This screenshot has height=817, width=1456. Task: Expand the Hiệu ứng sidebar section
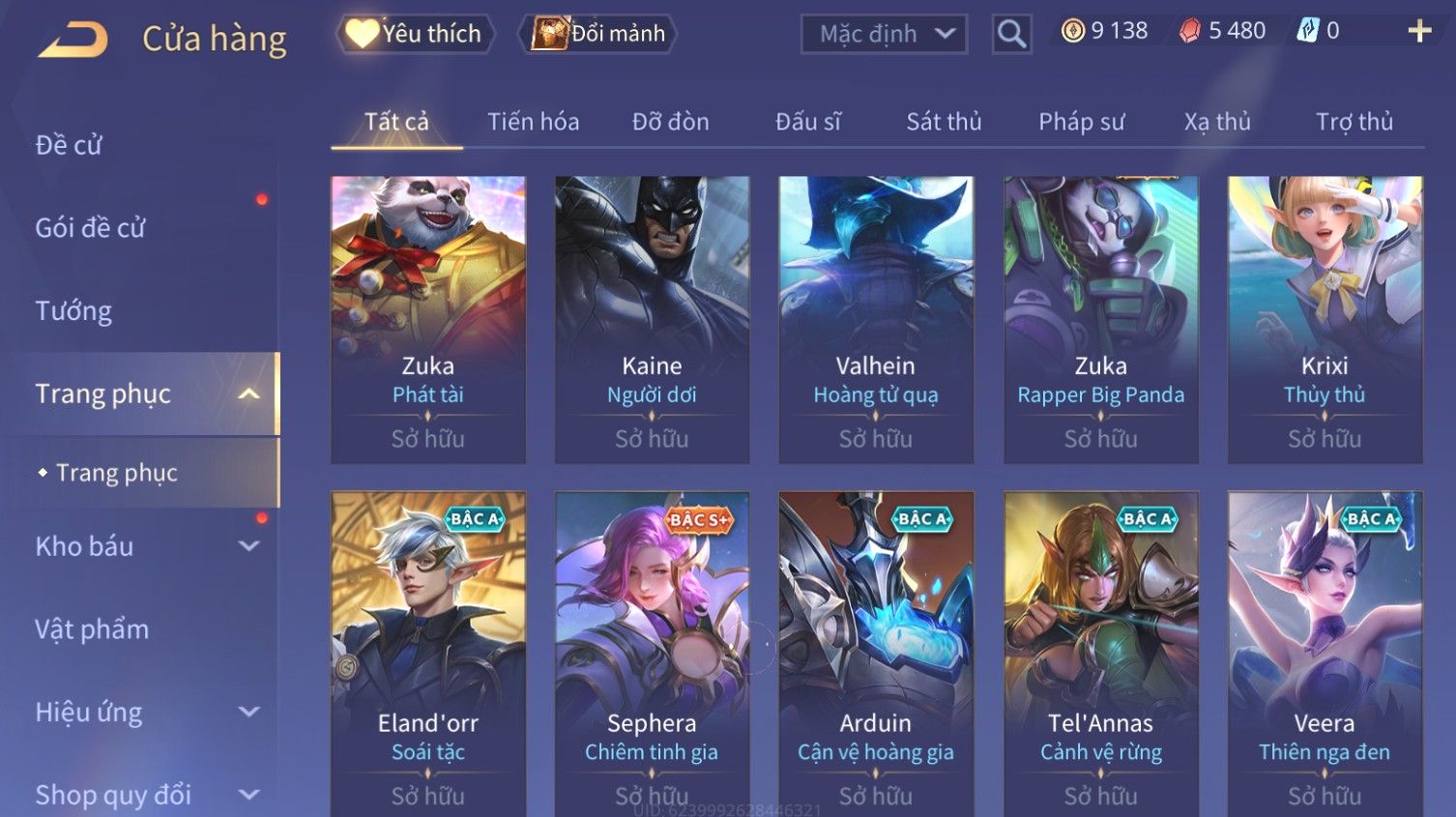pos(248,713)
